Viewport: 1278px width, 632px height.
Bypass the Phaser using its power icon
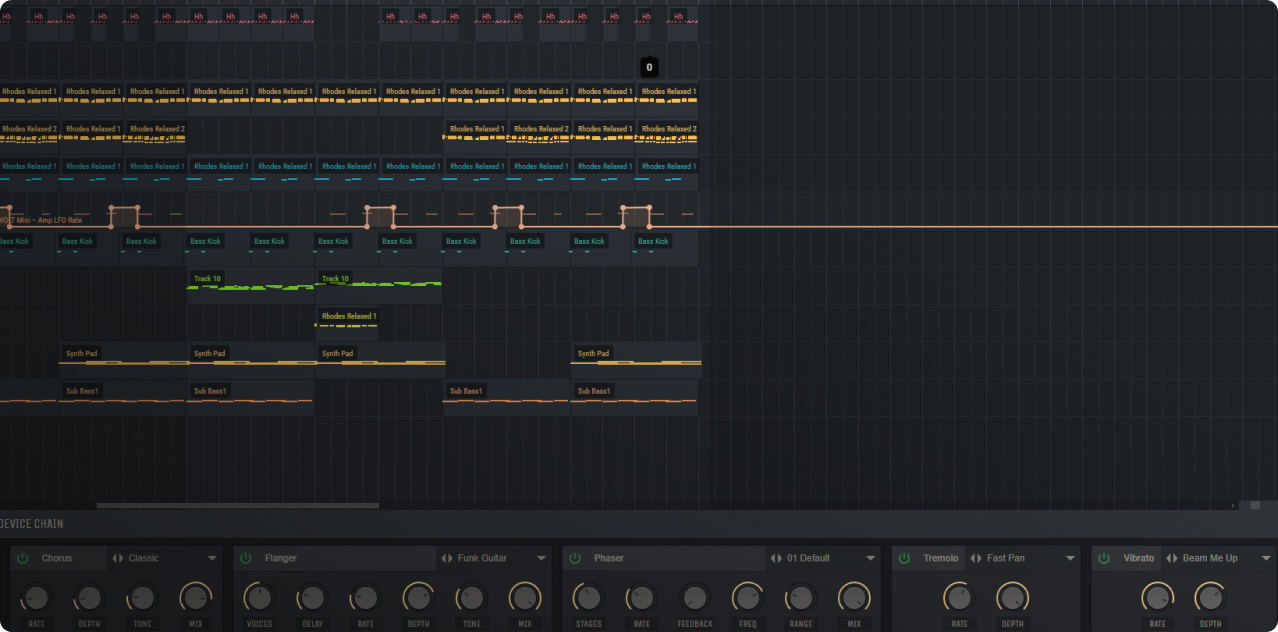(575, 558)
